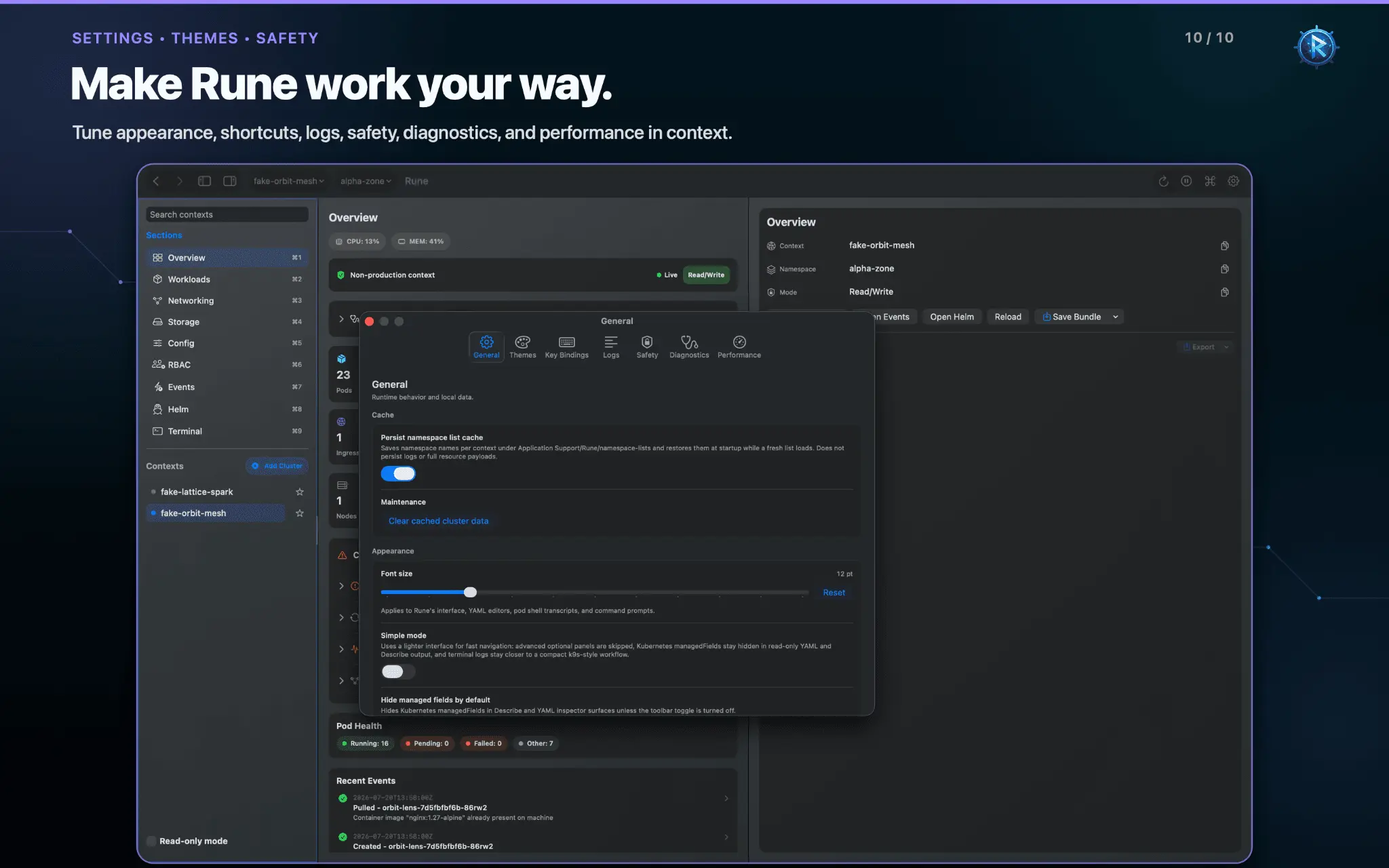Open the Safety settings tab
Image resolution: width=1389 pixels, height=868 pixels.
[647, 347]
